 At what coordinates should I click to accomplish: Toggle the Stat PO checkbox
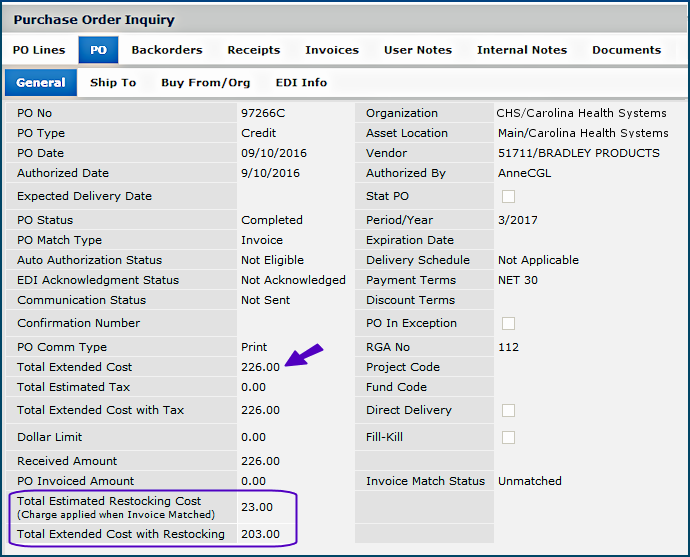pos(508,197)
